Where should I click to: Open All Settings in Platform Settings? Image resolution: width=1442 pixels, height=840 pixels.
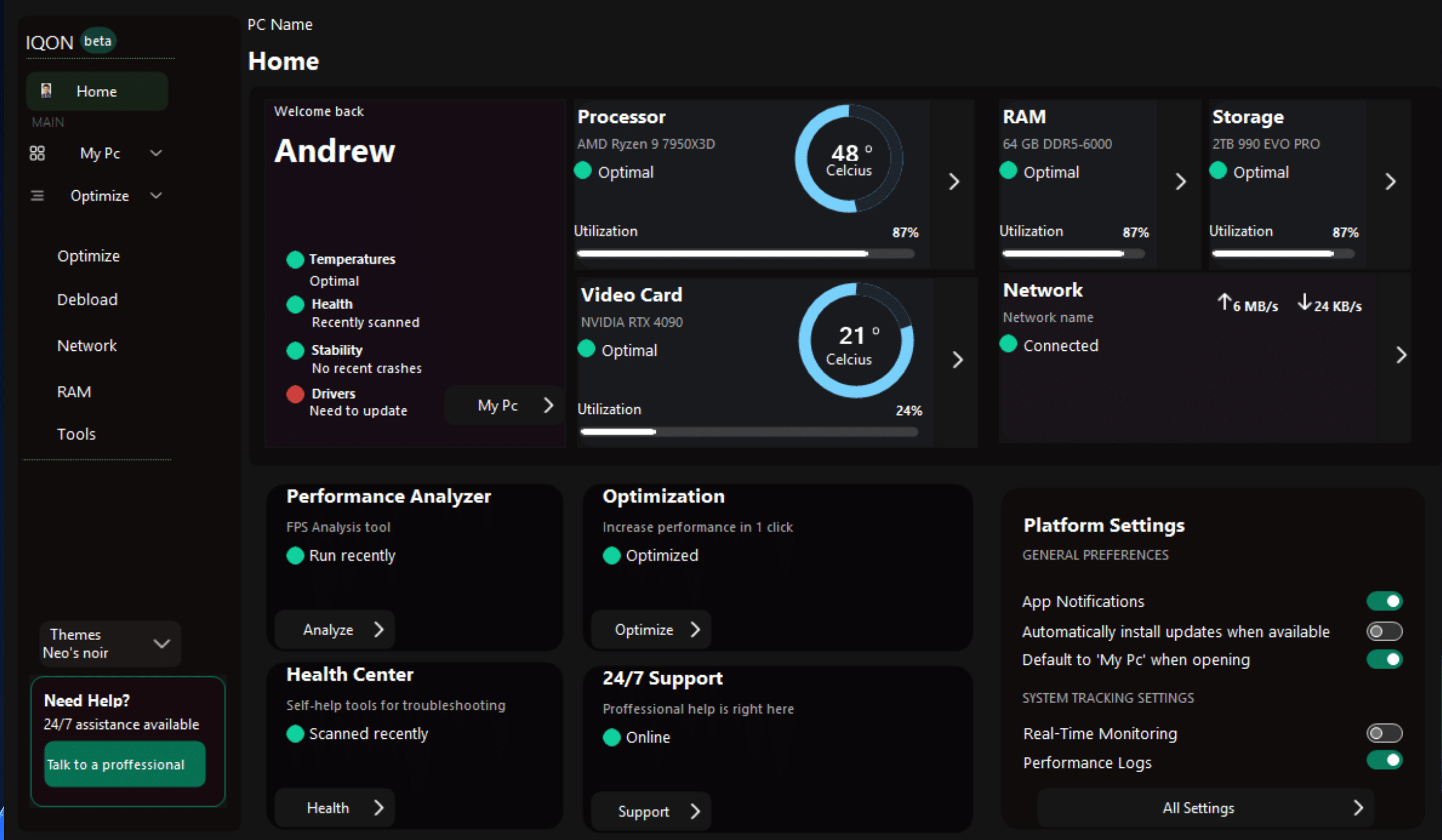click(x=1198, y=807)
